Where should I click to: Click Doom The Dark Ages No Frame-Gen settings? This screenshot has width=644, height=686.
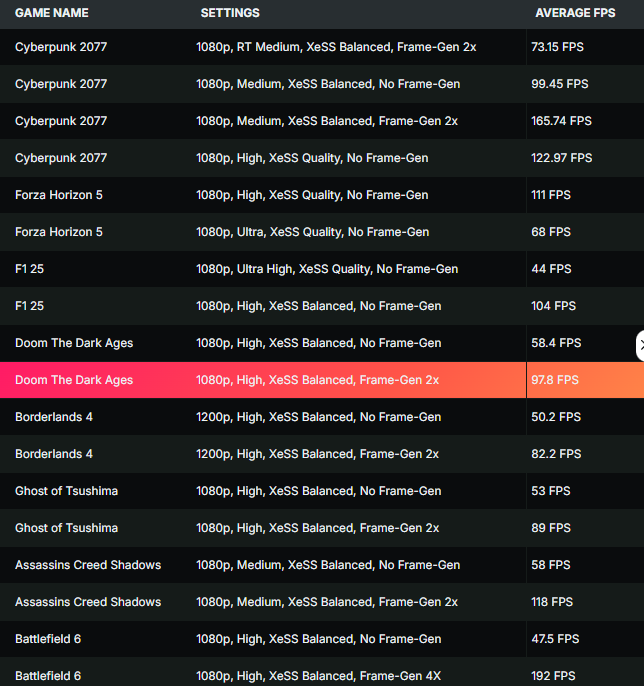click(318, 343)
